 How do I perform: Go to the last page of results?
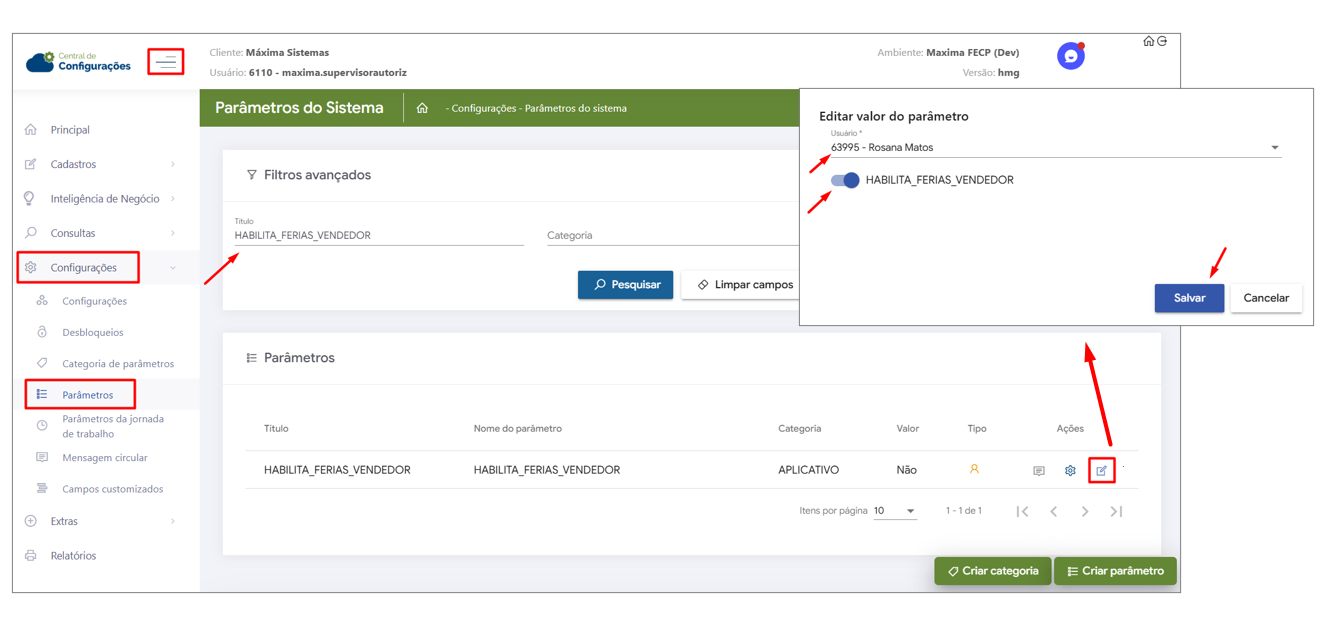pyautogui.click(x=1116, y=511)
